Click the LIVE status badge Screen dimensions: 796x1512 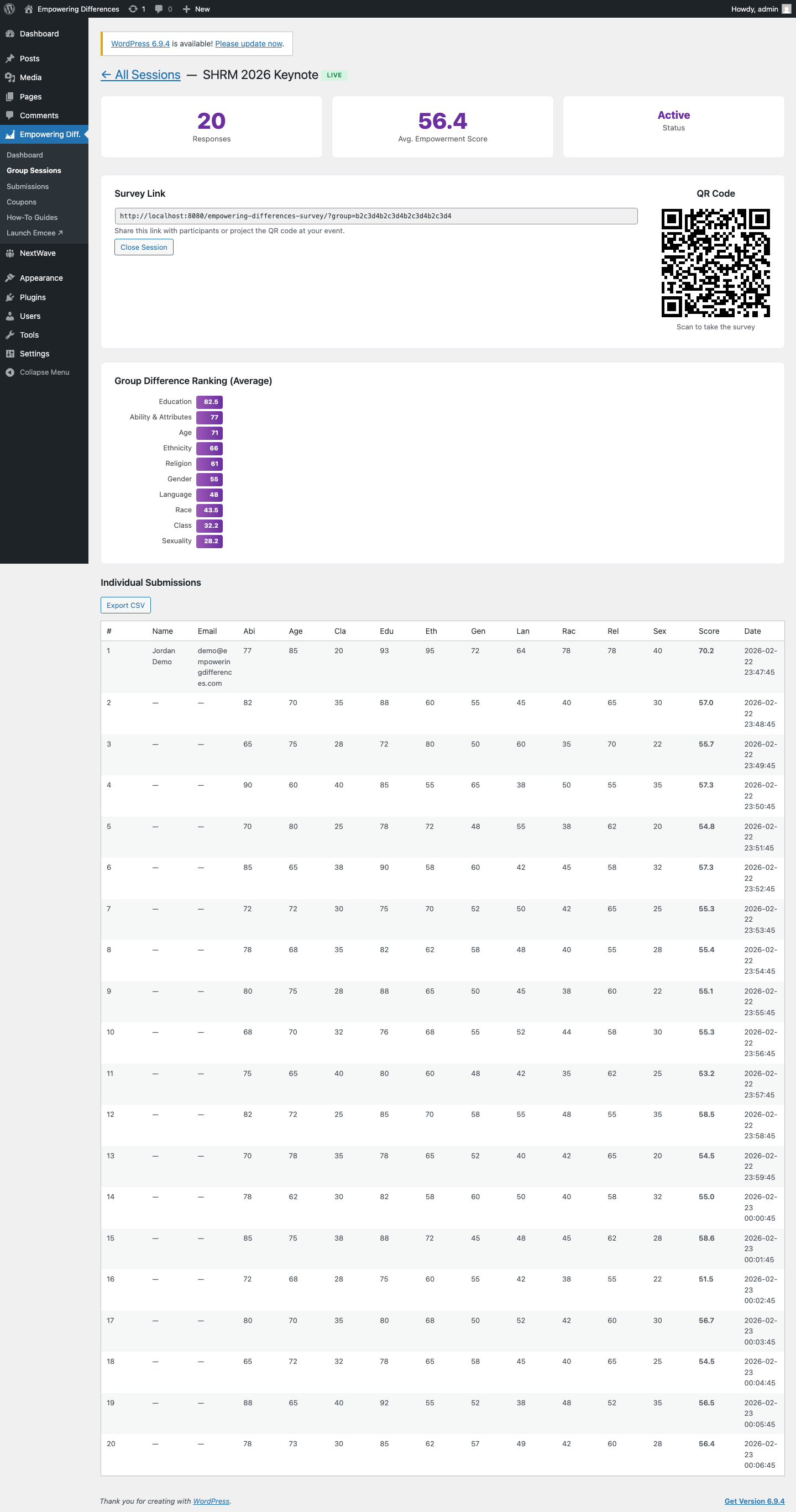coord(334,75)
